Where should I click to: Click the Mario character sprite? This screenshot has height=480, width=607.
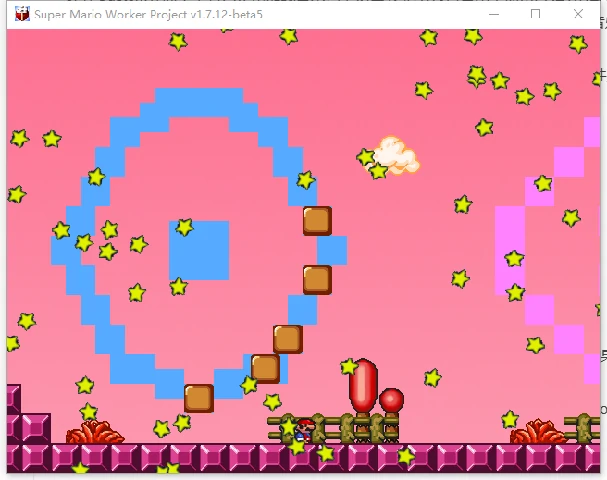[305, 430]
